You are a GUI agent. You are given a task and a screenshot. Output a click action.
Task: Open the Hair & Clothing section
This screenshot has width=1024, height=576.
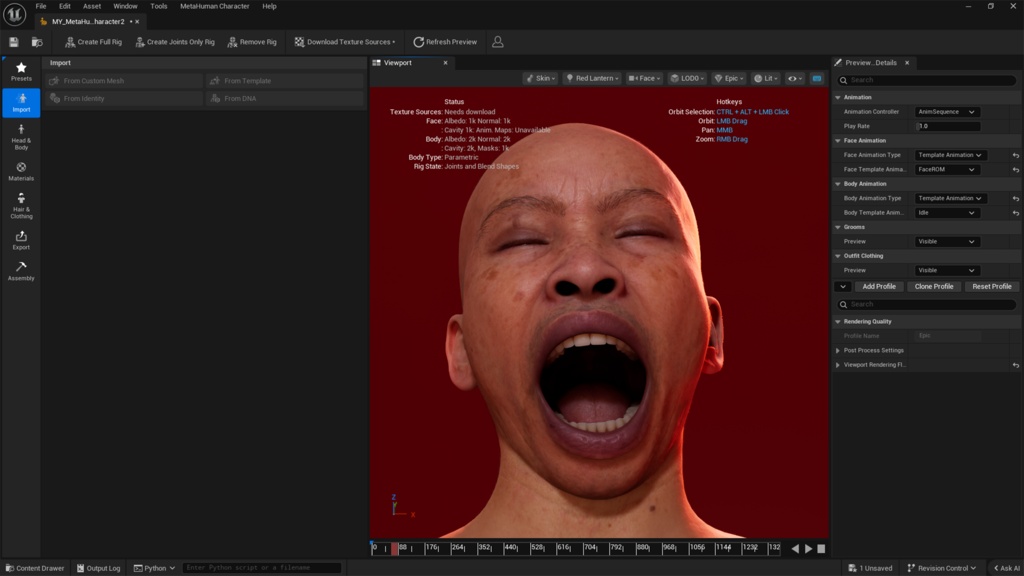21,206
